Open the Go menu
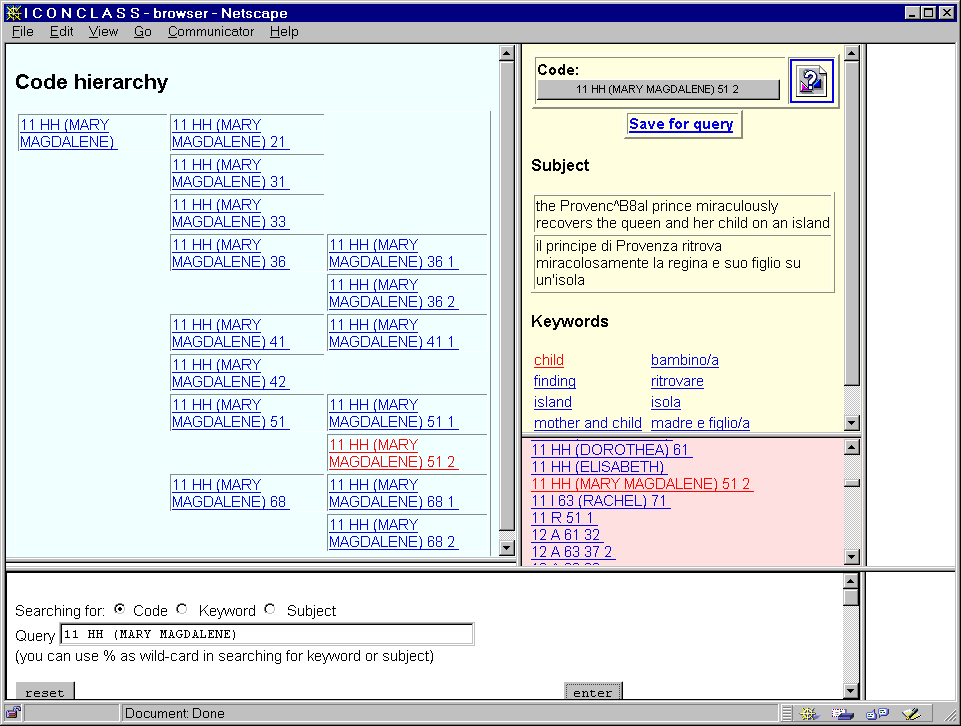Image resolution: width=961 pixels, height=726 pixels. tap(143, 32)
